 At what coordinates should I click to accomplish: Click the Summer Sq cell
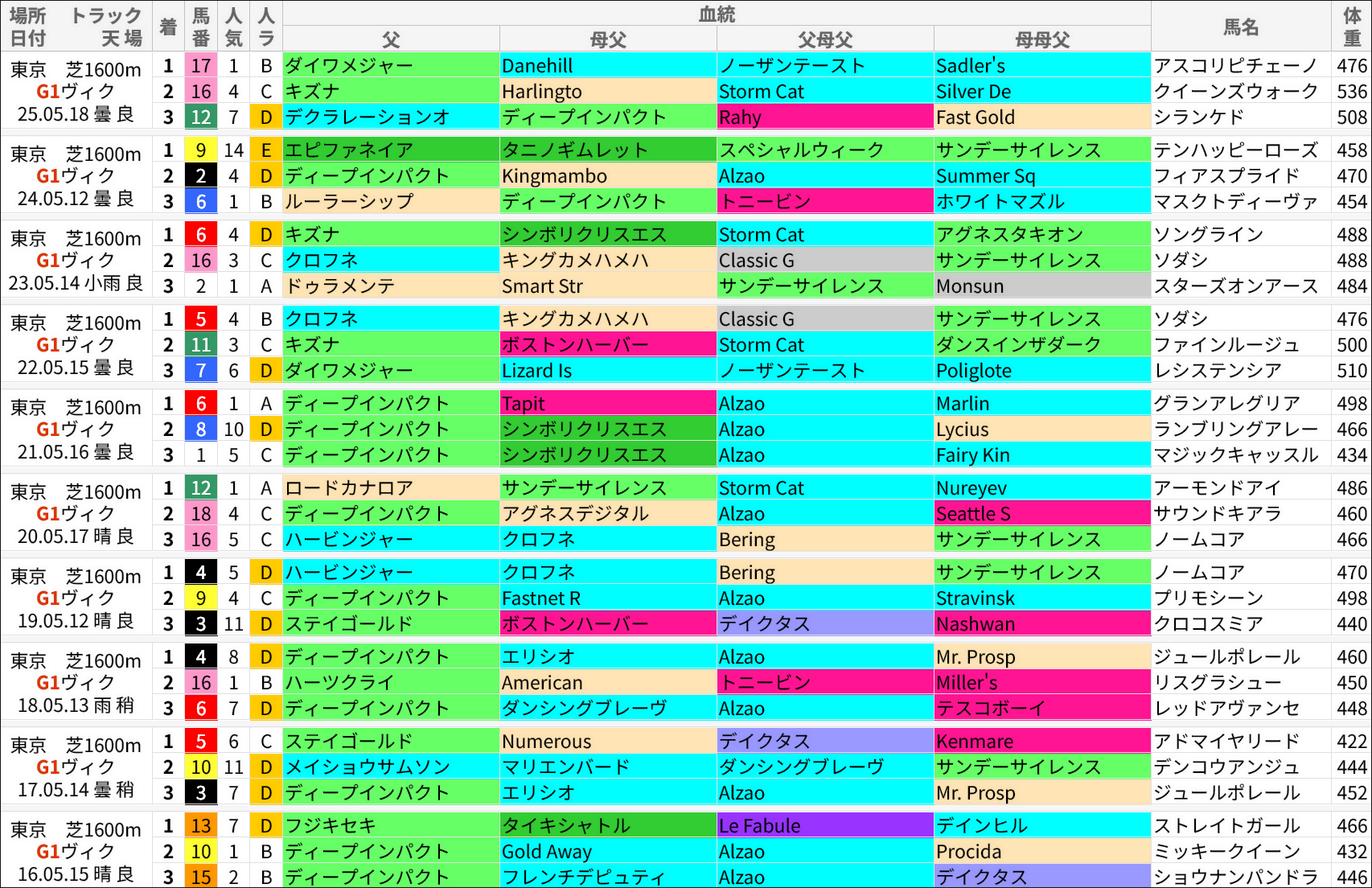pyautogui.click(x=1042, y=176)
